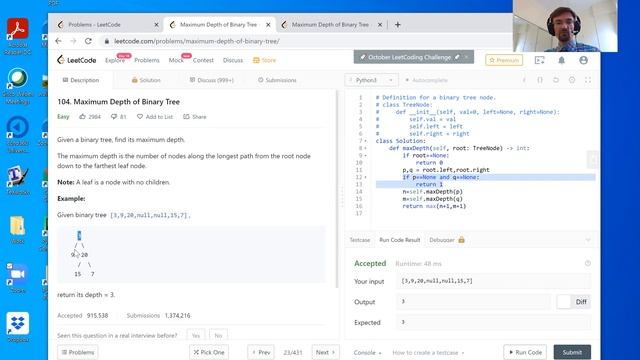Toggle Autocomplete option

pyautogui.click(x=426, y=80)
